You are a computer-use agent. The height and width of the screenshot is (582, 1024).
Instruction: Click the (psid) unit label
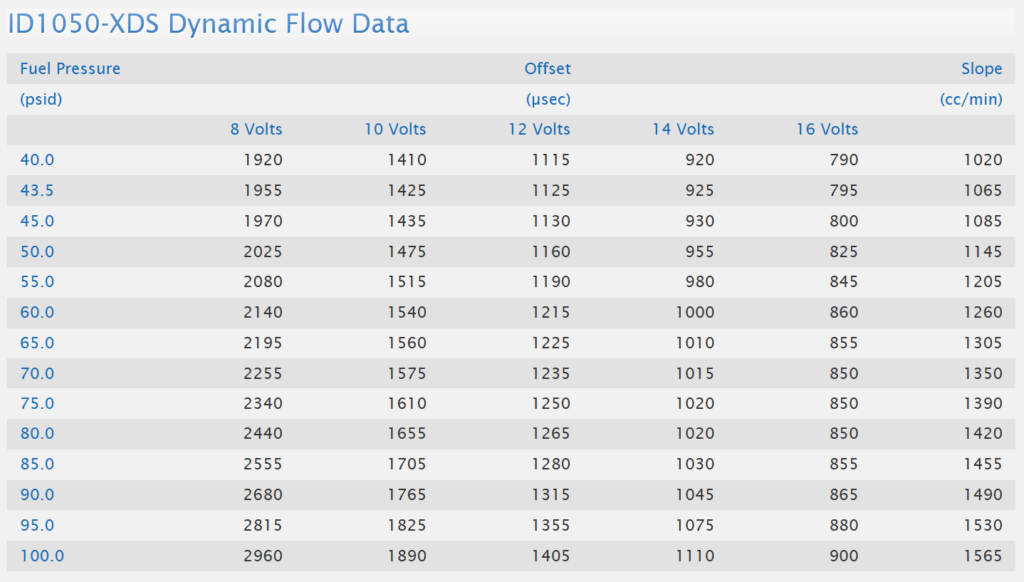[x=42, y=99]
